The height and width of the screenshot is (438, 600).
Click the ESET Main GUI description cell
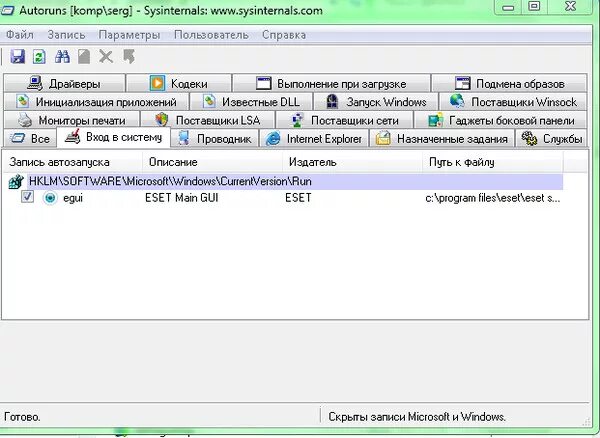click(x=182, y=198)
